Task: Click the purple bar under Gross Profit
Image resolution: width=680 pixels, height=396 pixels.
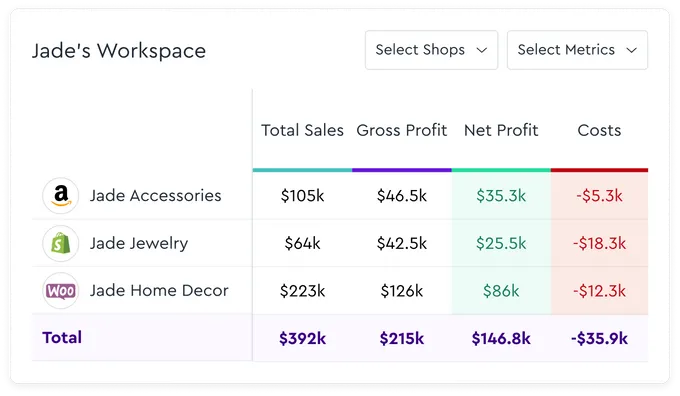Action: click(x=402, y=170)
